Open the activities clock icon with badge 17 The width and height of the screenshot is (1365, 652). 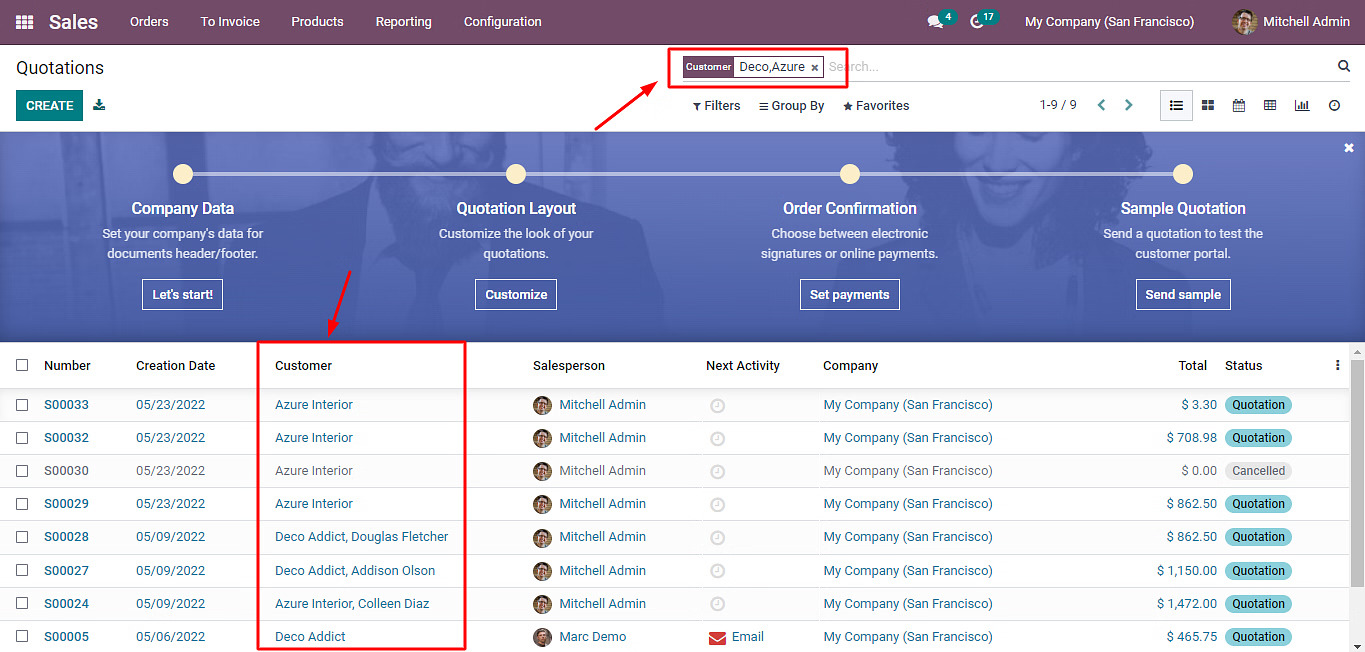coord(977,22)
